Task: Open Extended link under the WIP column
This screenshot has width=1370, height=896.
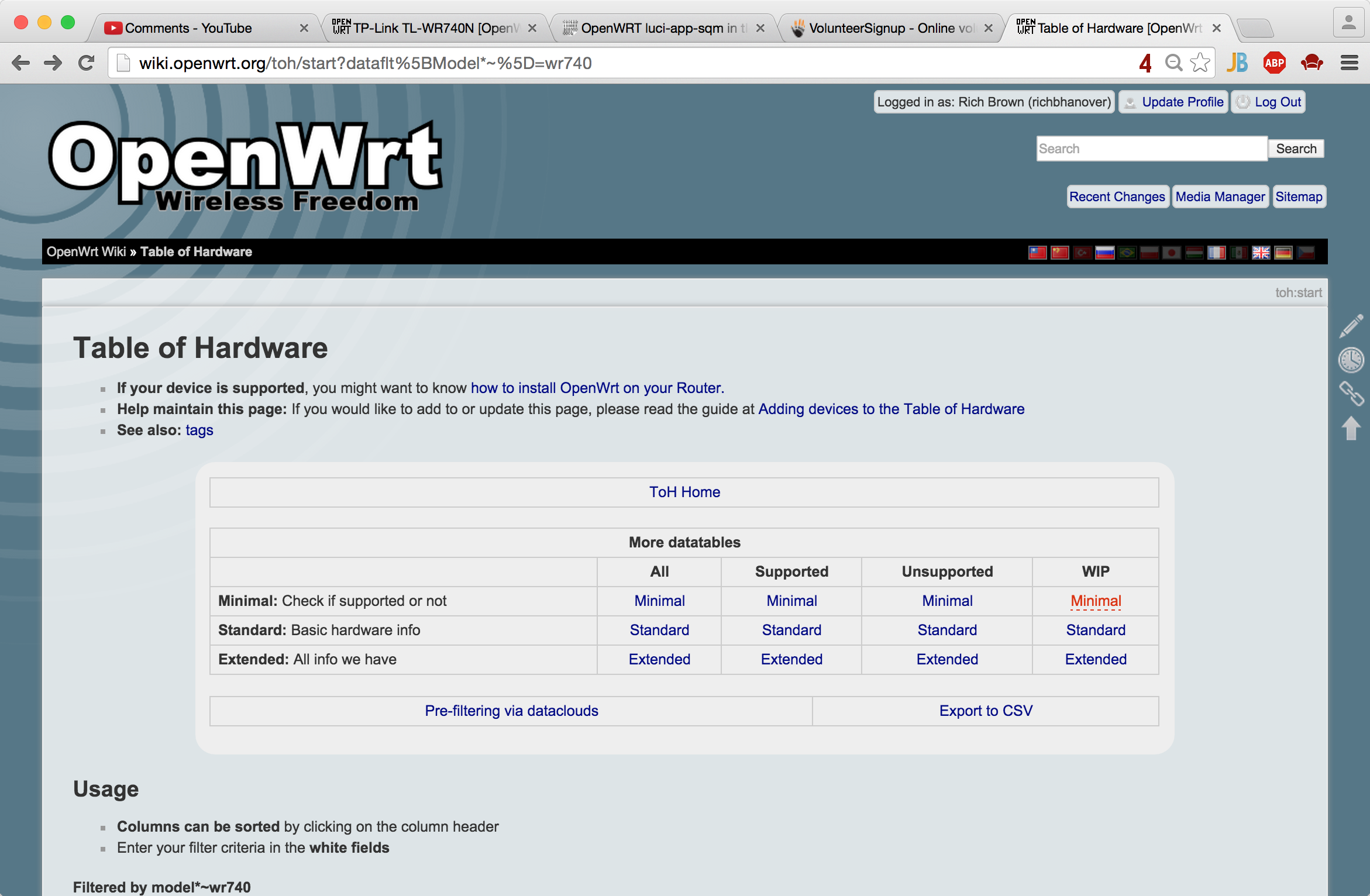Action: 1096,659
